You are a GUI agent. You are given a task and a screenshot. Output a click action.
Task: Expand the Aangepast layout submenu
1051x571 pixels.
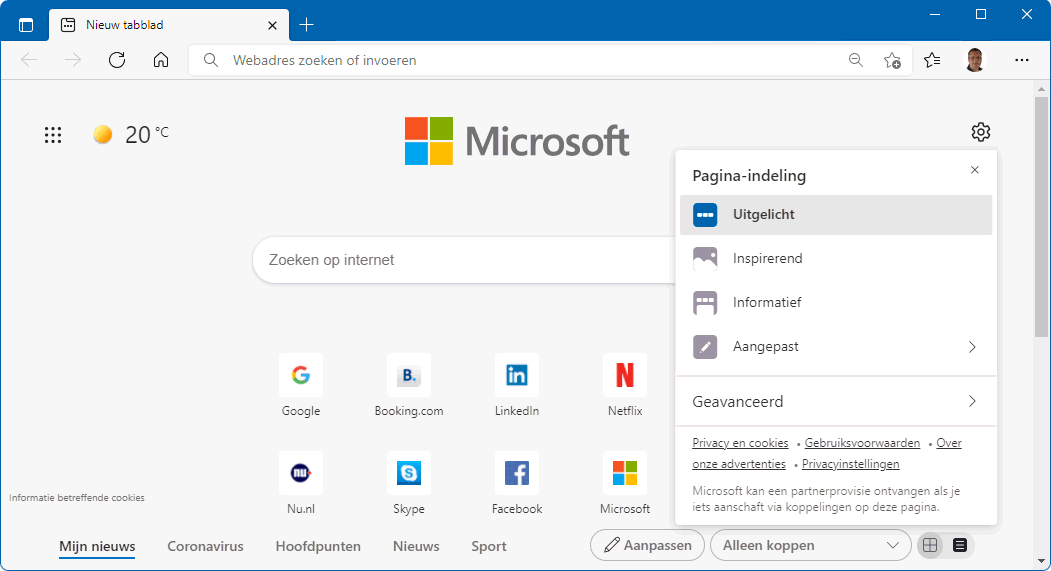coord(836,347)
